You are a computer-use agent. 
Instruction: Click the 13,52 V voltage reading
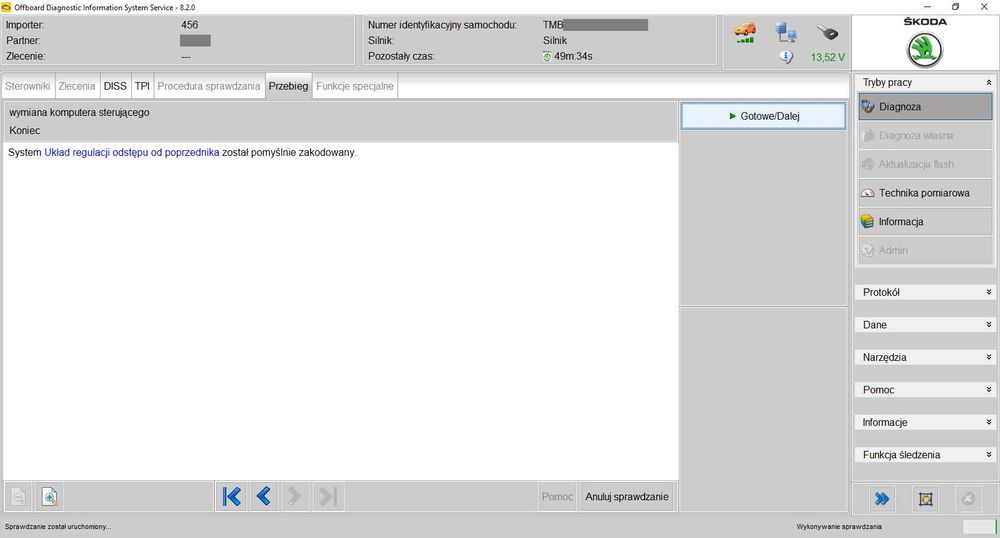coord(828,57)
